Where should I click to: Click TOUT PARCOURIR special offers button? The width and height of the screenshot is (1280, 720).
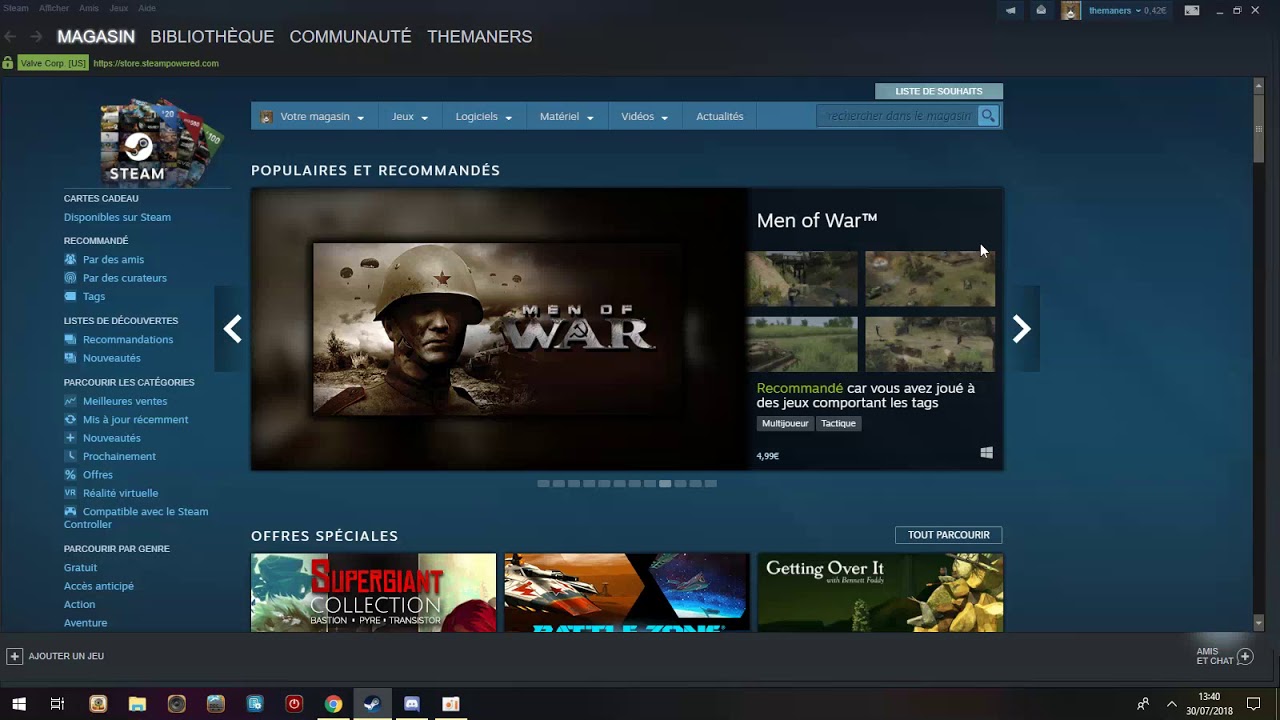pos(948,535)
